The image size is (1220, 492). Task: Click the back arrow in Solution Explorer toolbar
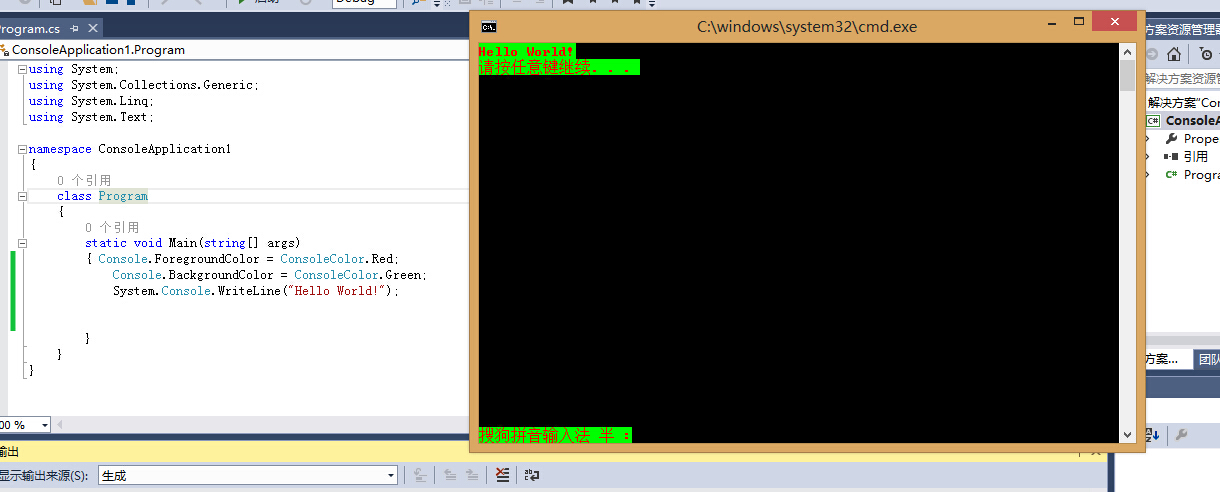point(1152,54)
